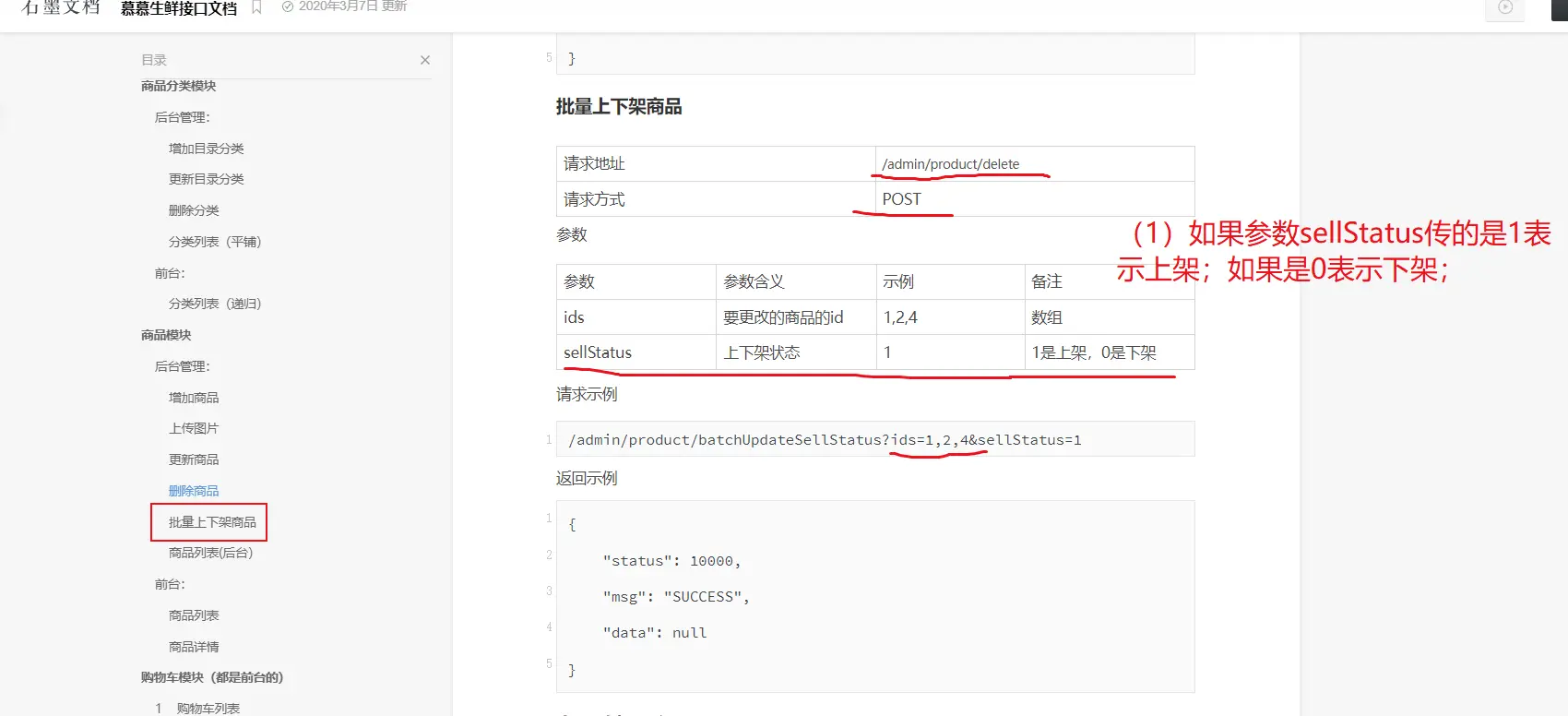Image resolution: width=1568 pixels, height=716 pixels.
Task: Open the 2020年3月7日 更新 revision info
Action: 352,6
